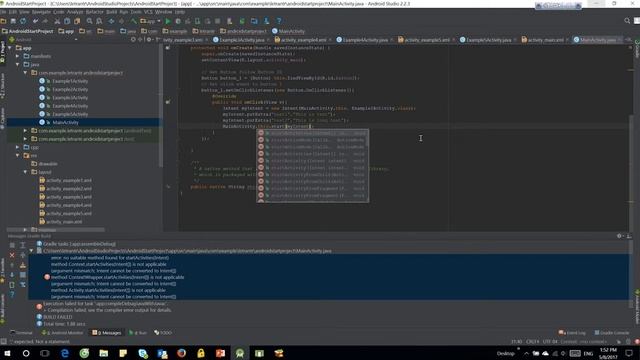640x360 pixels.
Task: Open the TODO tool window tab
Action: coord(163,333)
